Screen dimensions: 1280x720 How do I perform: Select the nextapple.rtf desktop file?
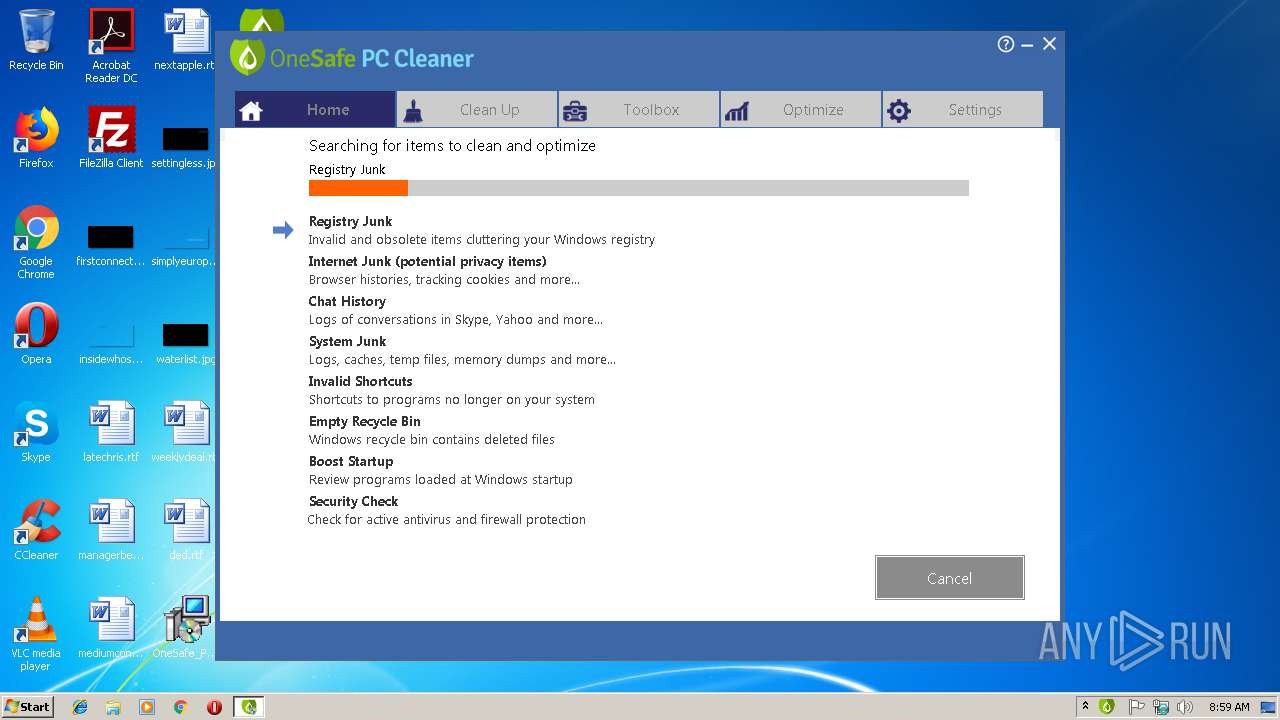pyautogui.click(x=186, y=40)
